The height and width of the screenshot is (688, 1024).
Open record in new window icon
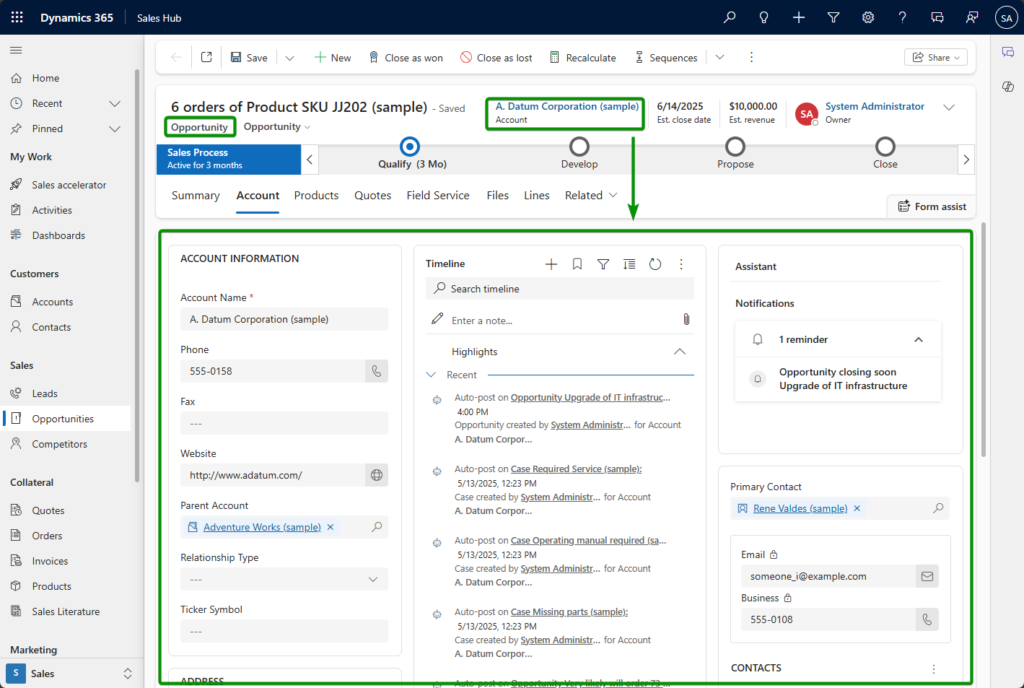[206, 57]
